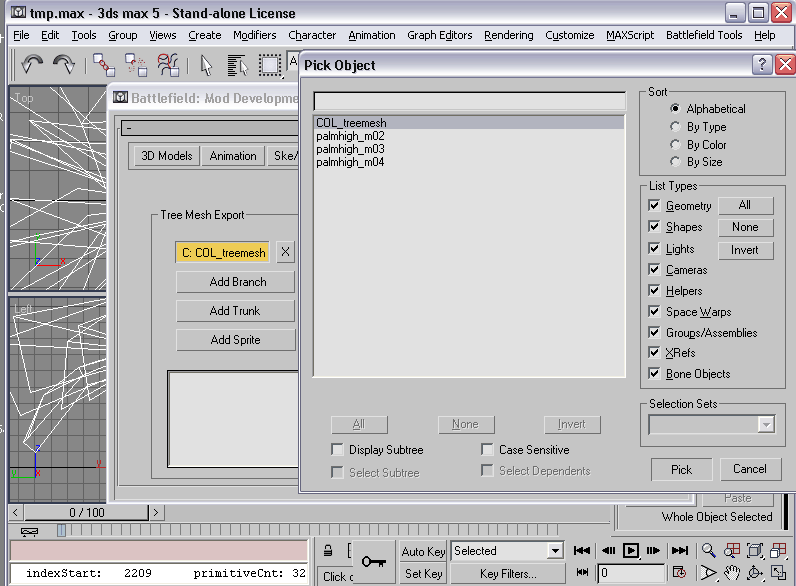Click the Min/Max viewport toggle
Image resolution: width=796 pixels, height=586 pixels.
pos(778,573)
